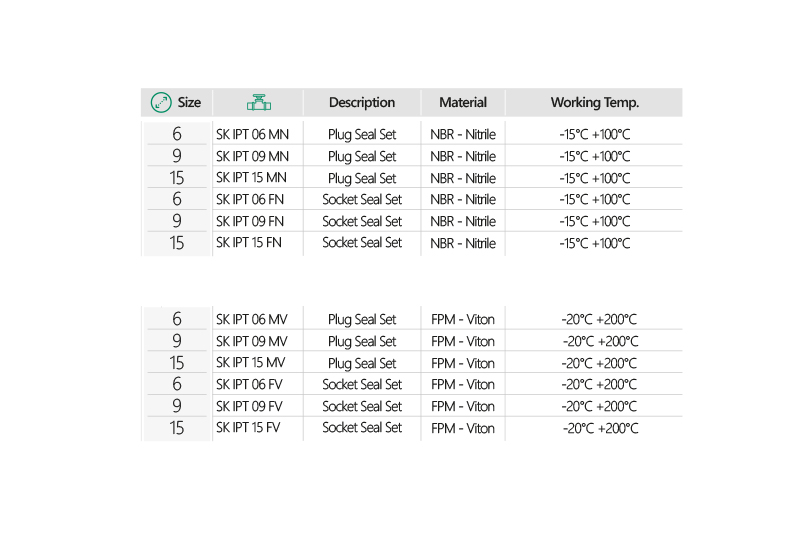Choose the SK IPT 15 MN code
Image resolution: width=800 pixels, height=534 pixels.
tap(252, 178)
